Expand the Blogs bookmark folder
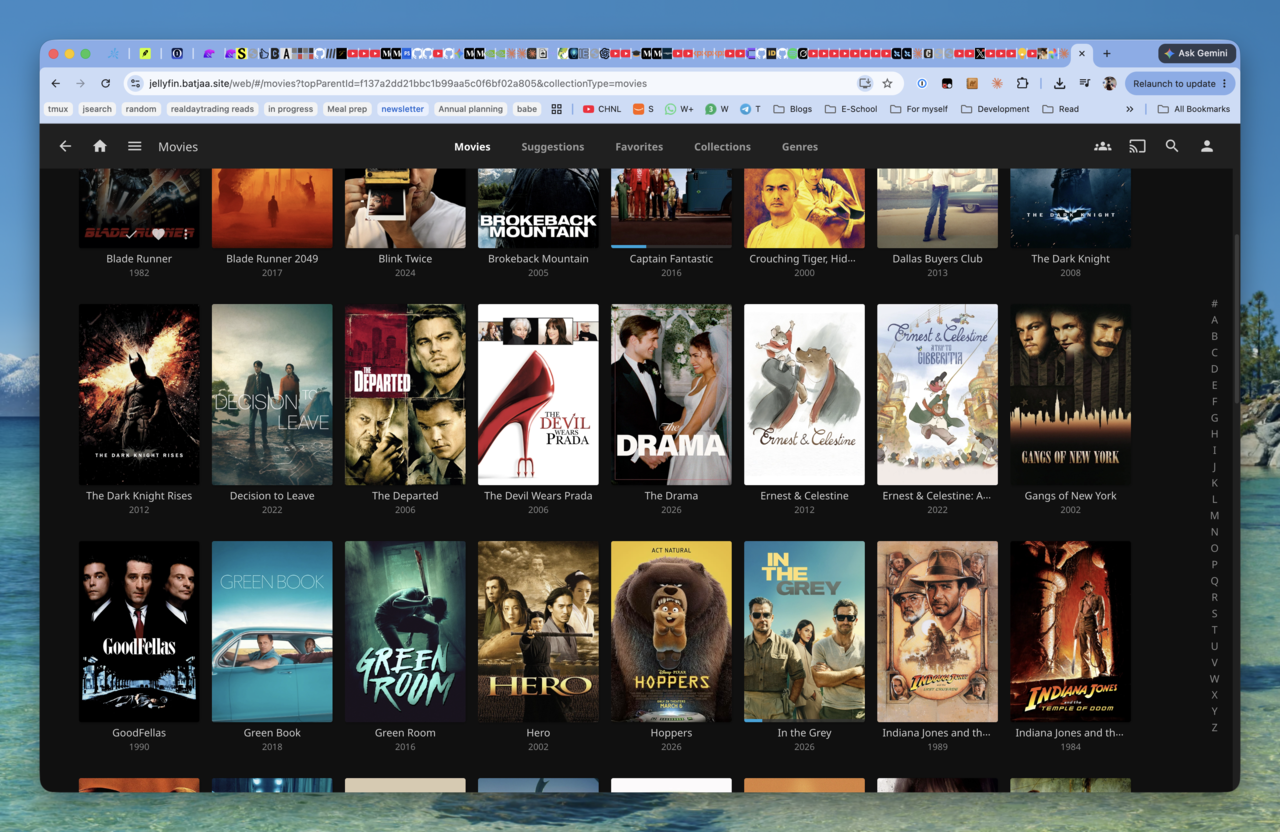The width and height of the screenshot is (1280, 832). tap(791, 109)
